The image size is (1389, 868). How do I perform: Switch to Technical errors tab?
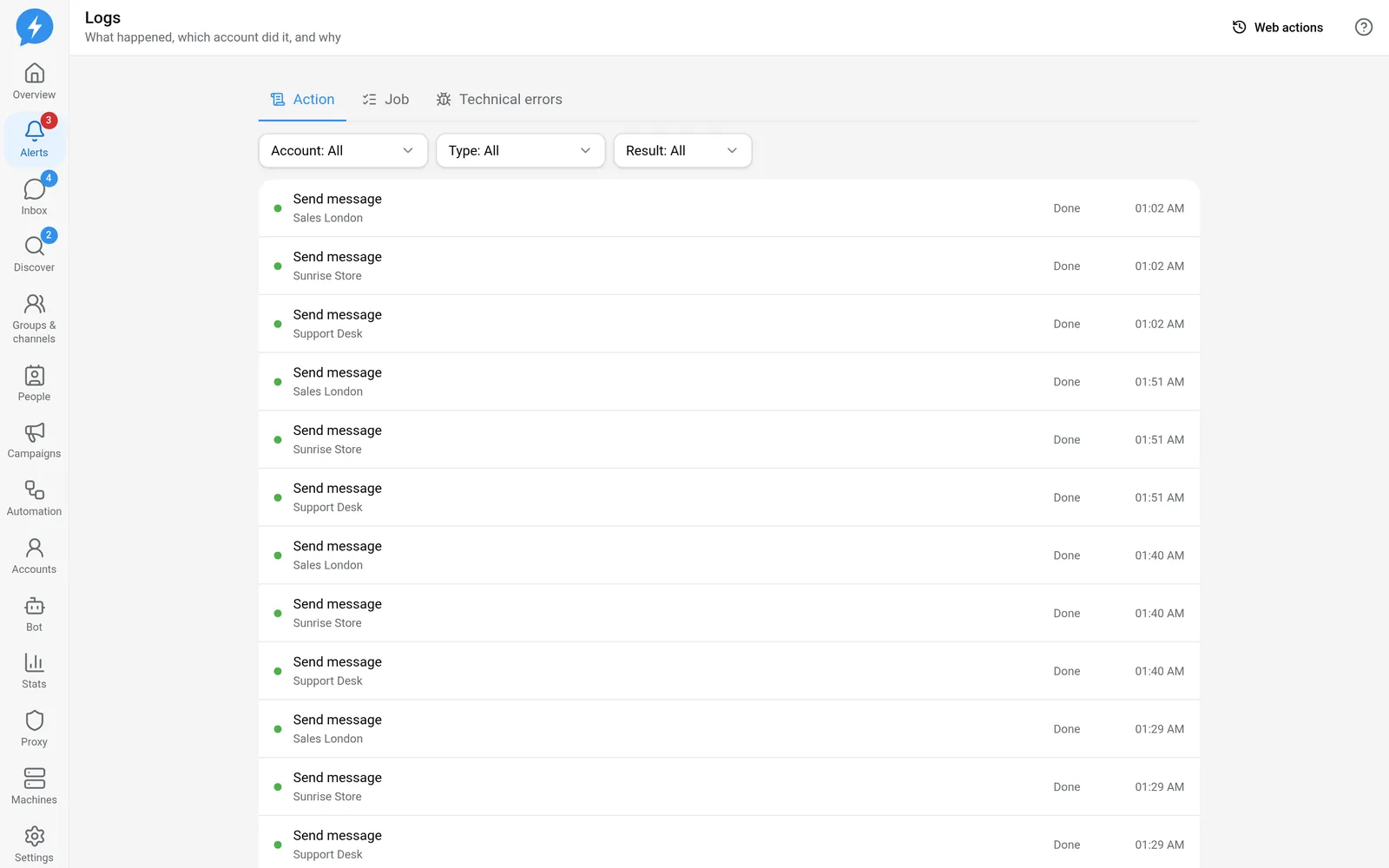tap(499, 100)
